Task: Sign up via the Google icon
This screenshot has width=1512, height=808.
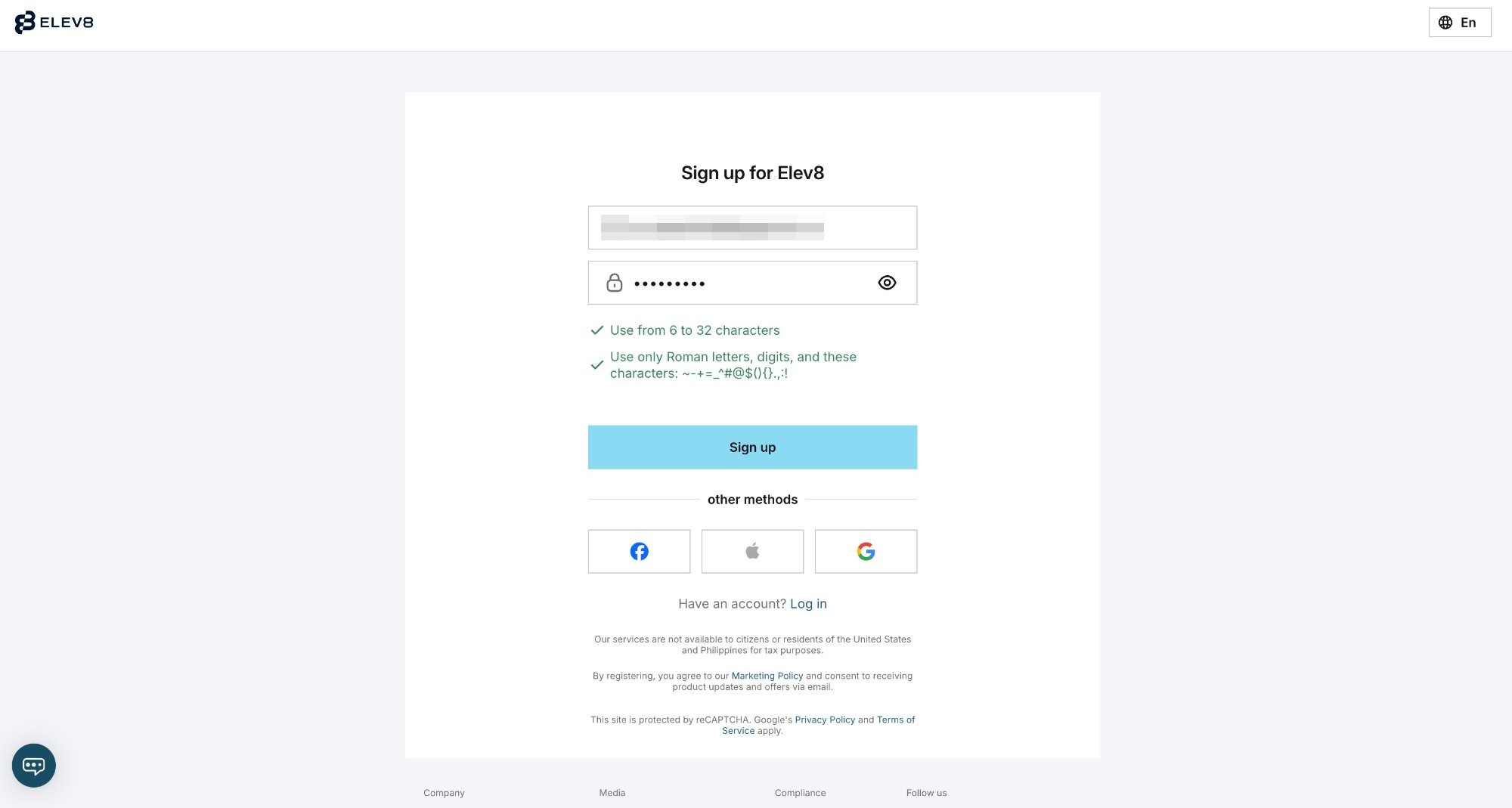Action: pyautogui.click(x=866, y=551)
